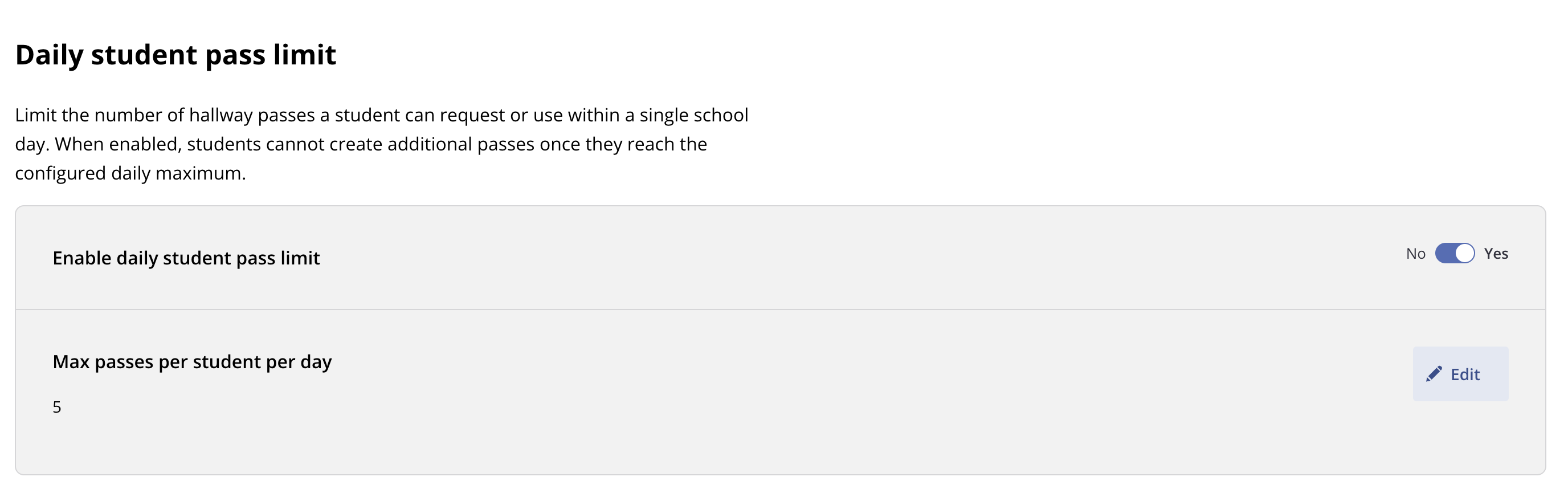Select the "Yes" label beside the switch
The width and height of the screenshot is (1568, 497).
[1496, 254]
